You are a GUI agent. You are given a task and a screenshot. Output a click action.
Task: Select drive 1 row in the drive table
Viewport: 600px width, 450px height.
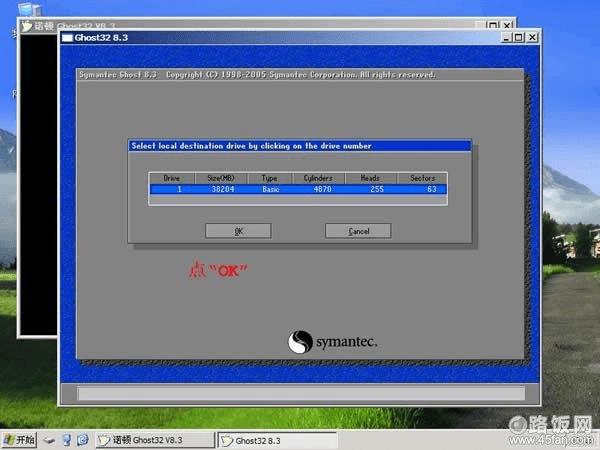298,189
